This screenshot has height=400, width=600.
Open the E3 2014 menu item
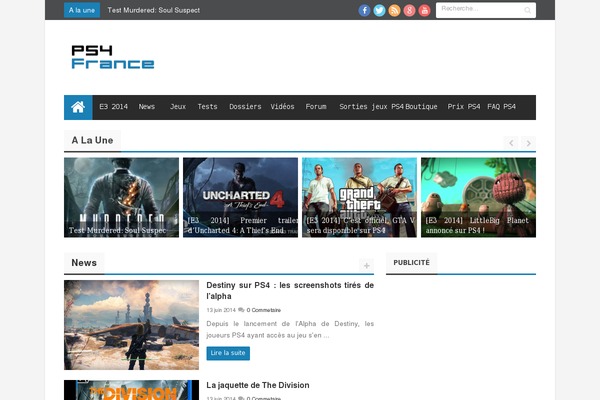pos(113,107)
